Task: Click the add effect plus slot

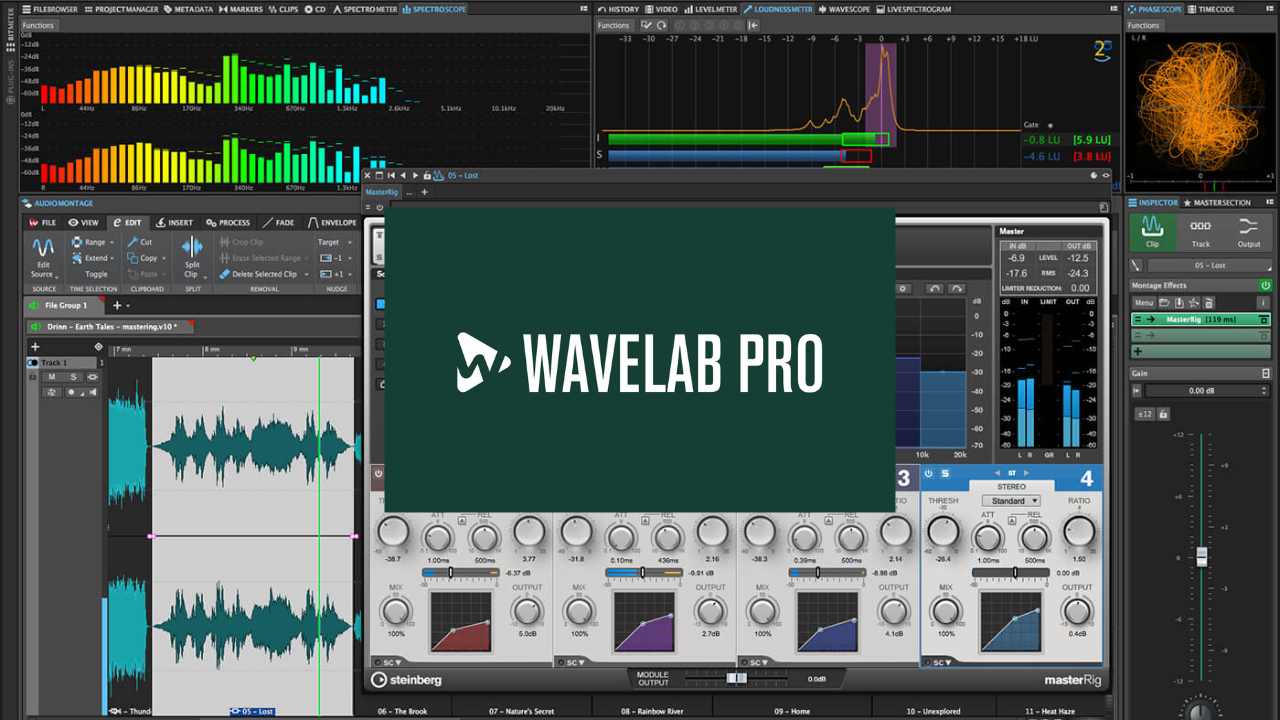Action: pos(1201,352)
